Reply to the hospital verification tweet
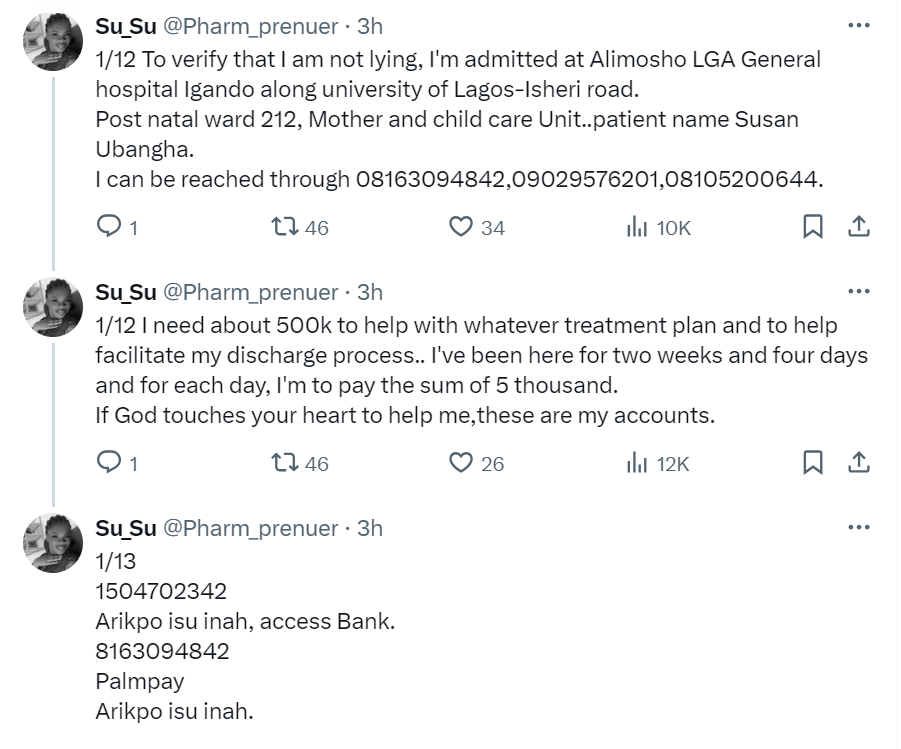Screen dimensions: 901x749 108,228
